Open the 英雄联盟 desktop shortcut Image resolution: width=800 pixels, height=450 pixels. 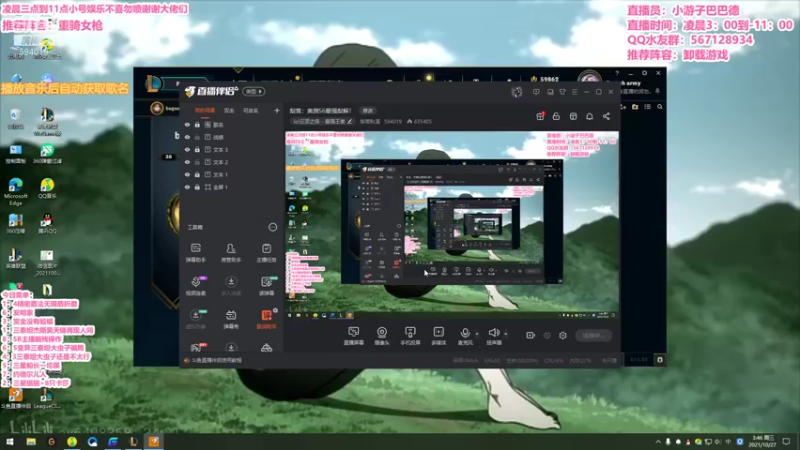pos(15,259)
